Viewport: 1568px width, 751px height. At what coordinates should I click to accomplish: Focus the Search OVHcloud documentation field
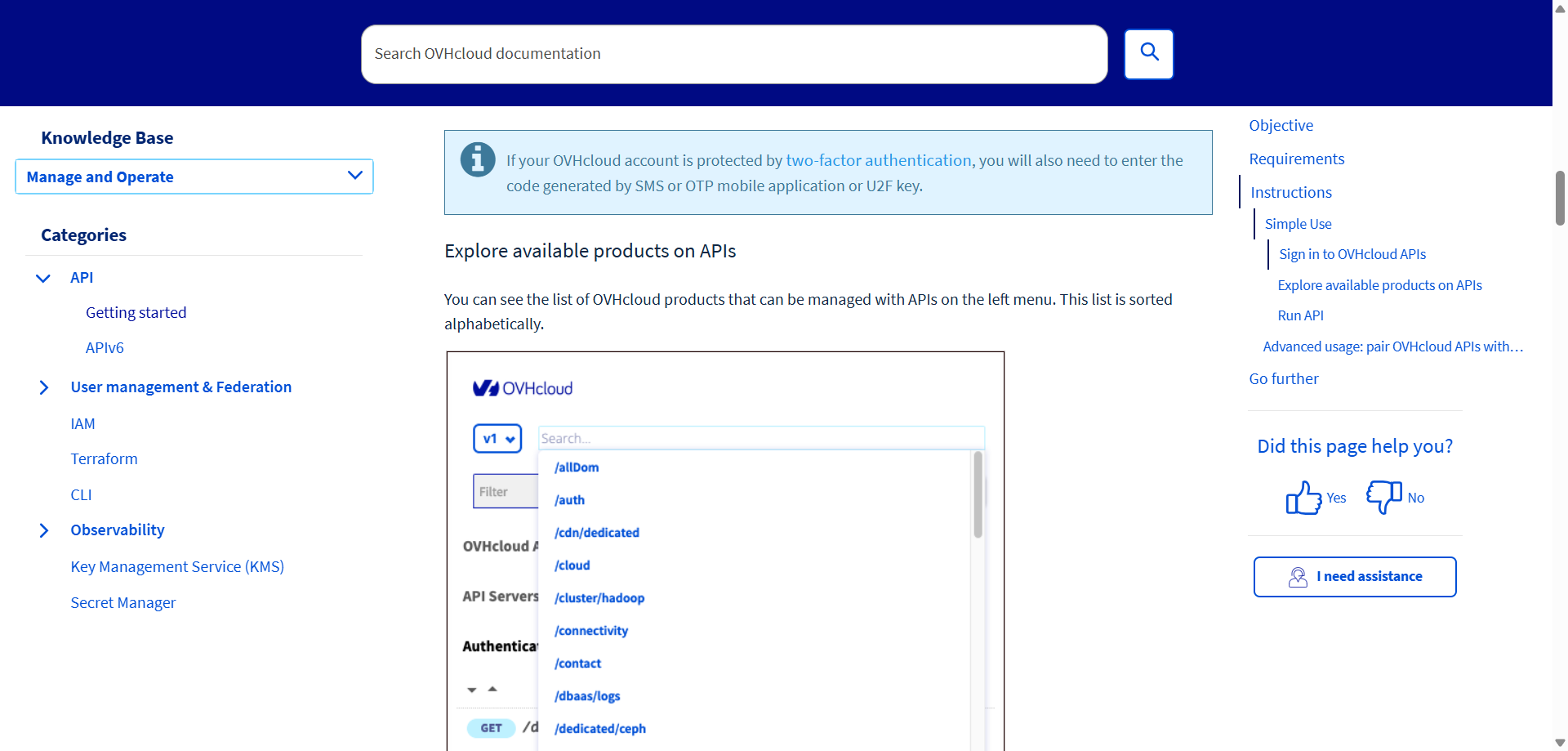pos(734,54)
